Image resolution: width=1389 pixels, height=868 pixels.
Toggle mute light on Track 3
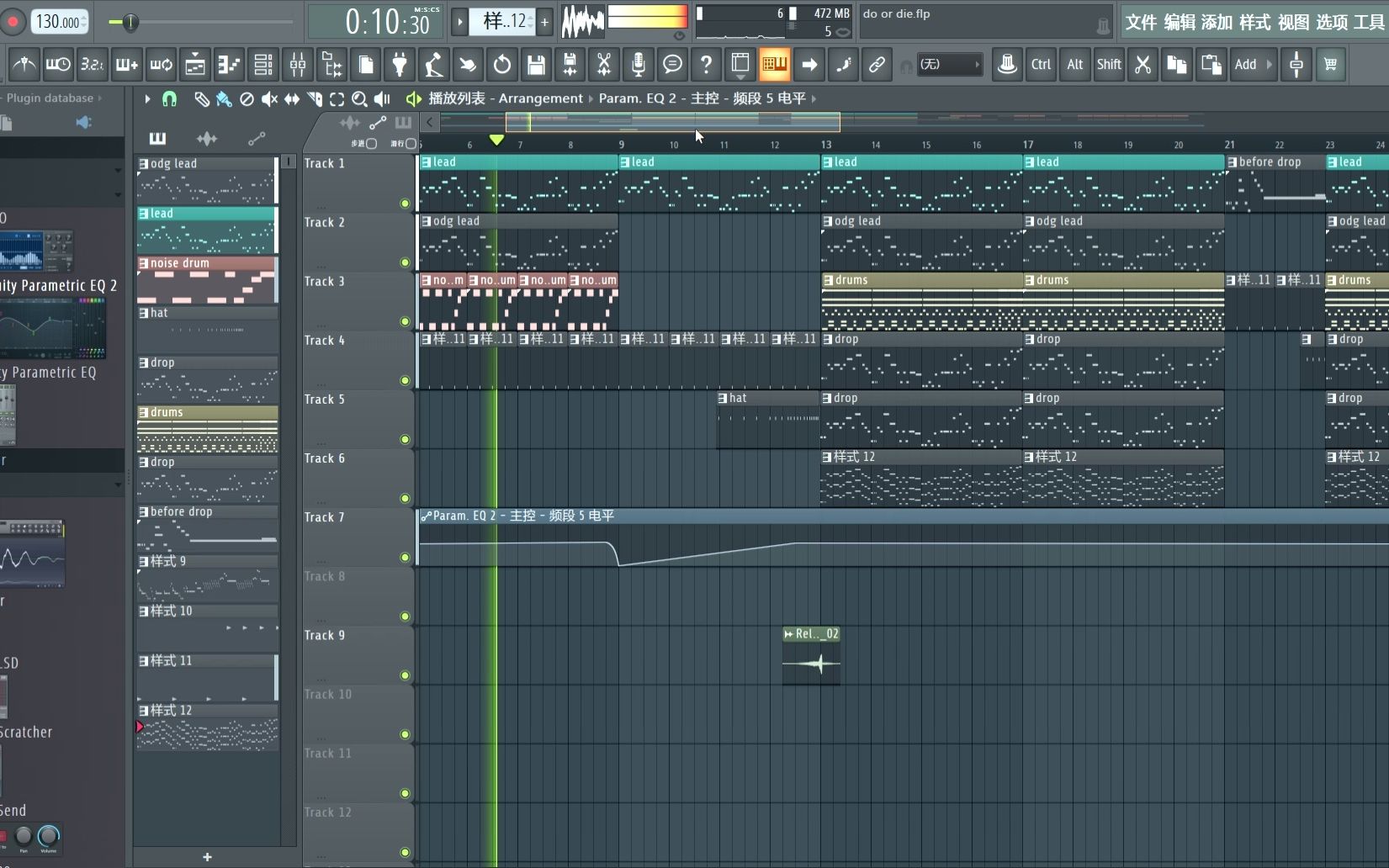[x=405, y=321]
